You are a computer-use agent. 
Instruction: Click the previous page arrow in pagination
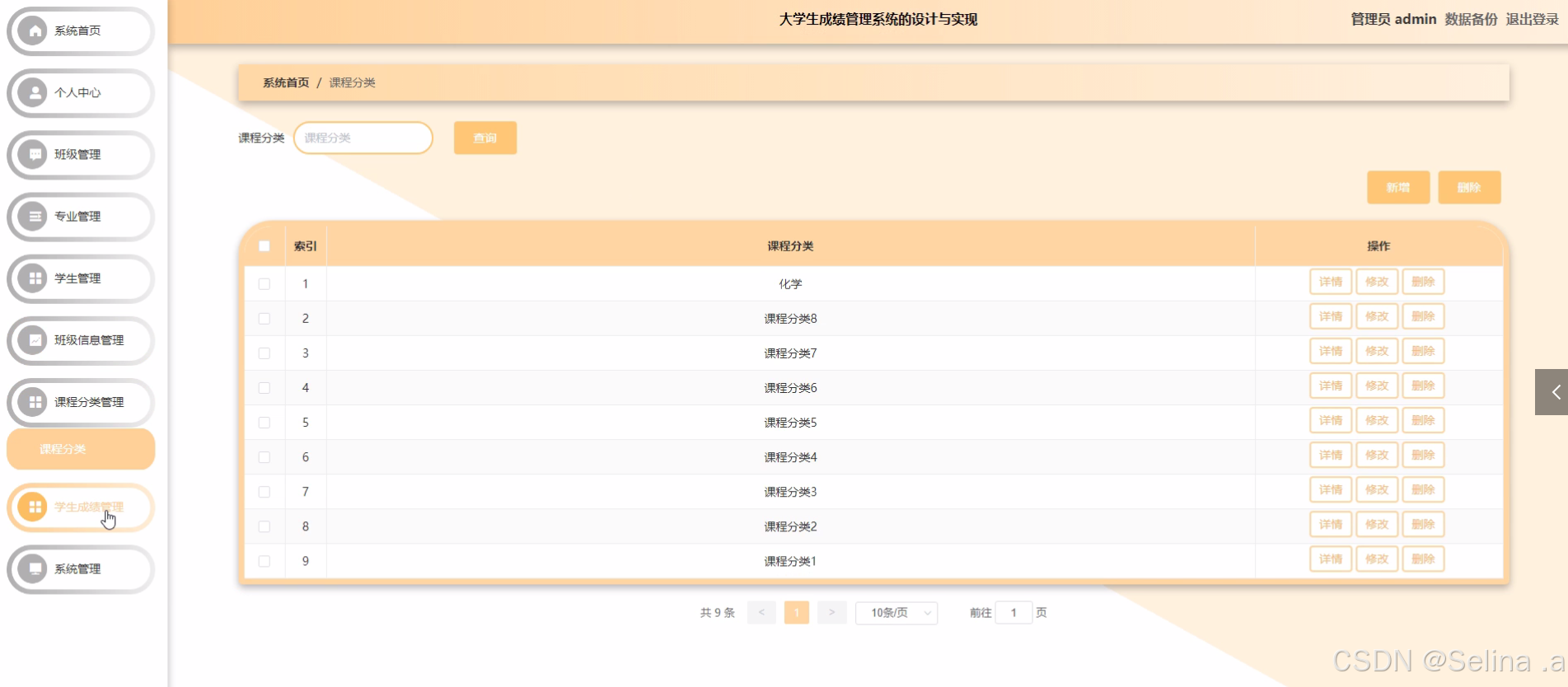(x=761, y=613)
